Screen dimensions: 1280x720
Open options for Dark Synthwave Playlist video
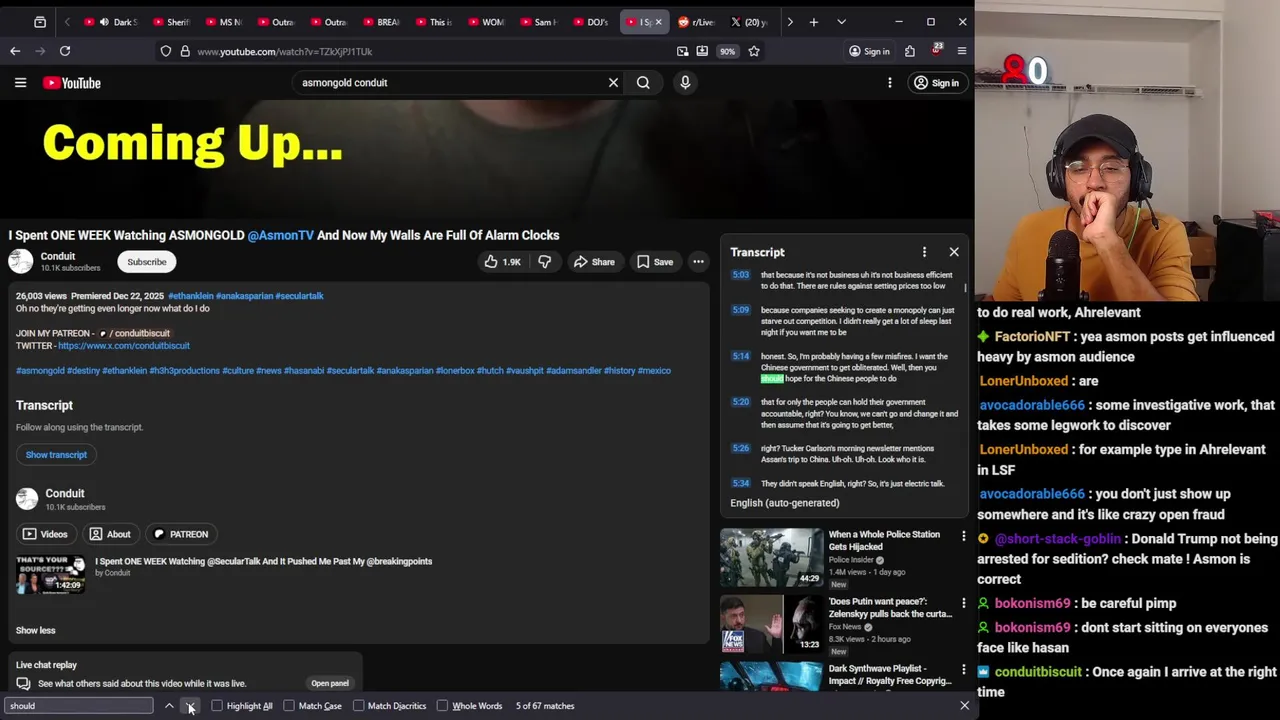[963, 671]
